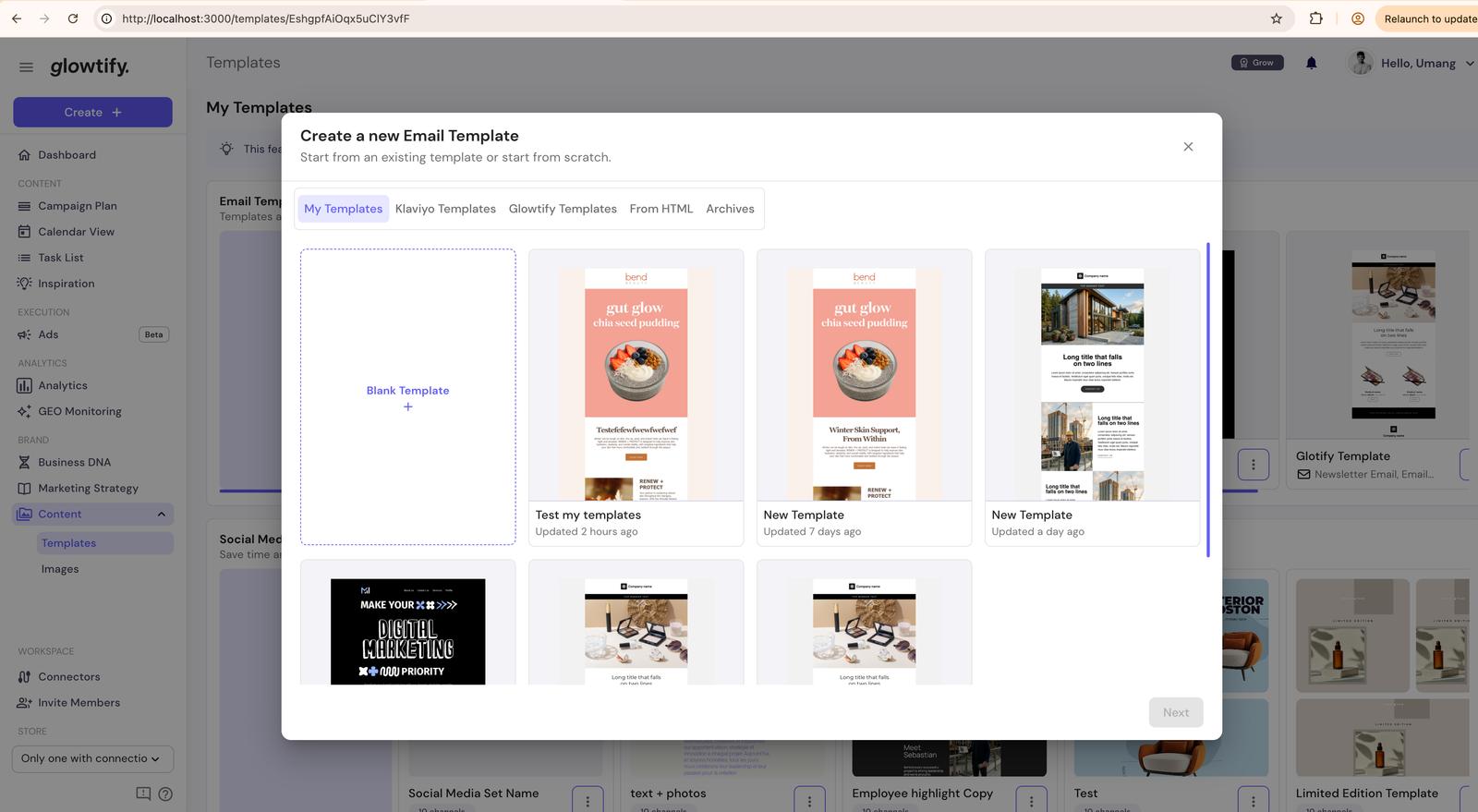Open notifications bell icon
This screenshot has width=1478, height=812.
coord(1311,63)
